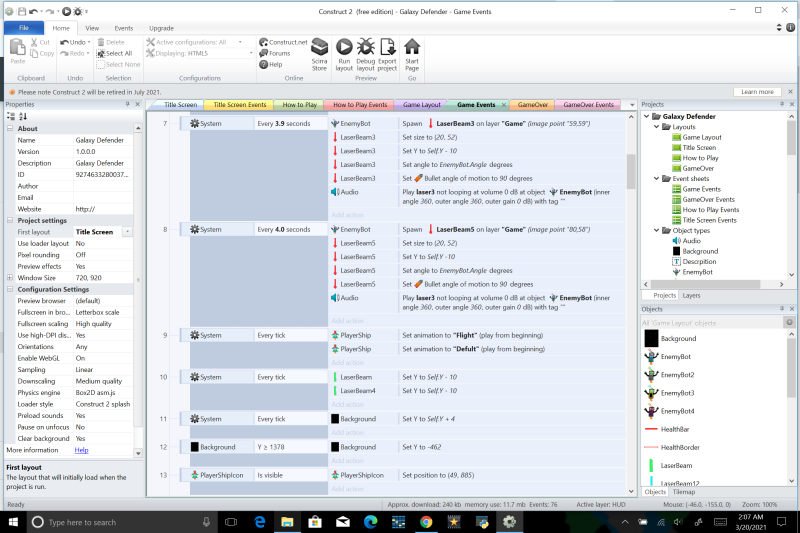Click the quick access run icon
This screenshot has height=533, width=800.
66,11
